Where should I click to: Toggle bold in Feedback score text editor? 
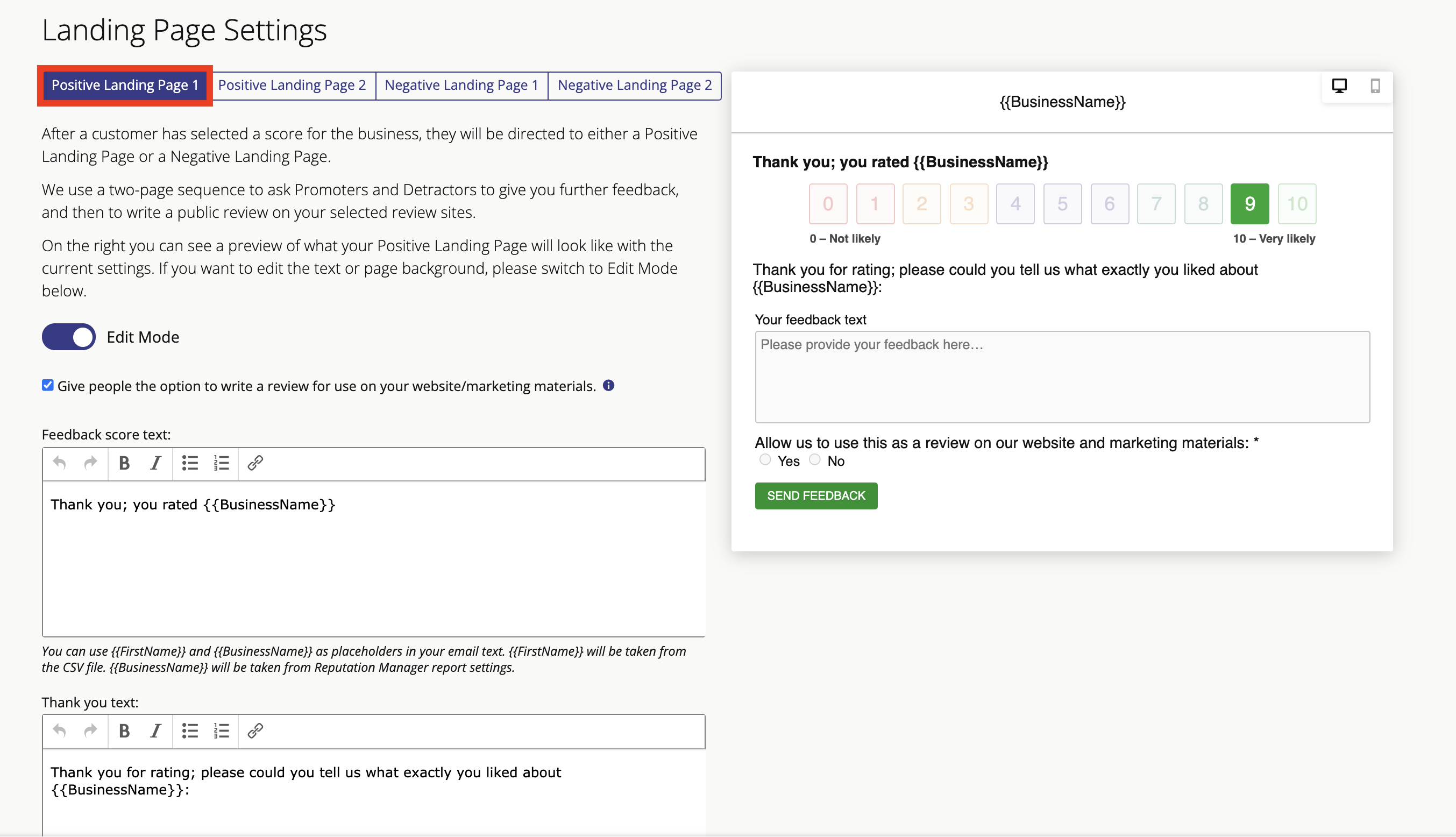(124, 463)
